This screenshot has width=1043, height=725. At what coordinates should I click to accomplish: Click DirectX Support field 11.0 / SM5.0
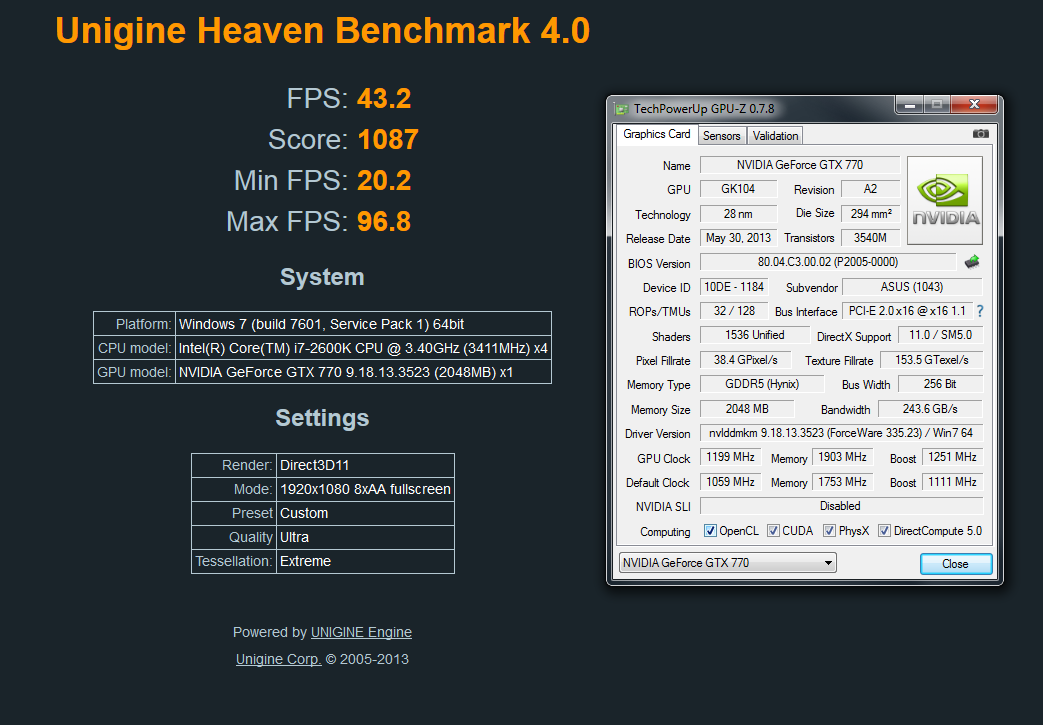[x=941, y=335]
